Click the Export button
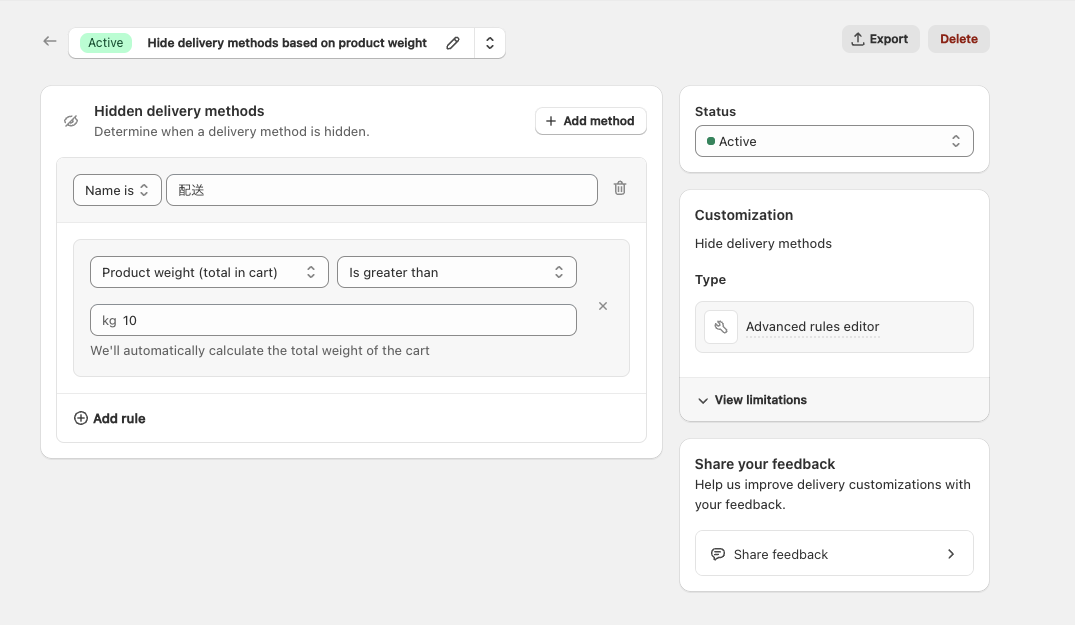1075x625 pixels. point(880,39)
